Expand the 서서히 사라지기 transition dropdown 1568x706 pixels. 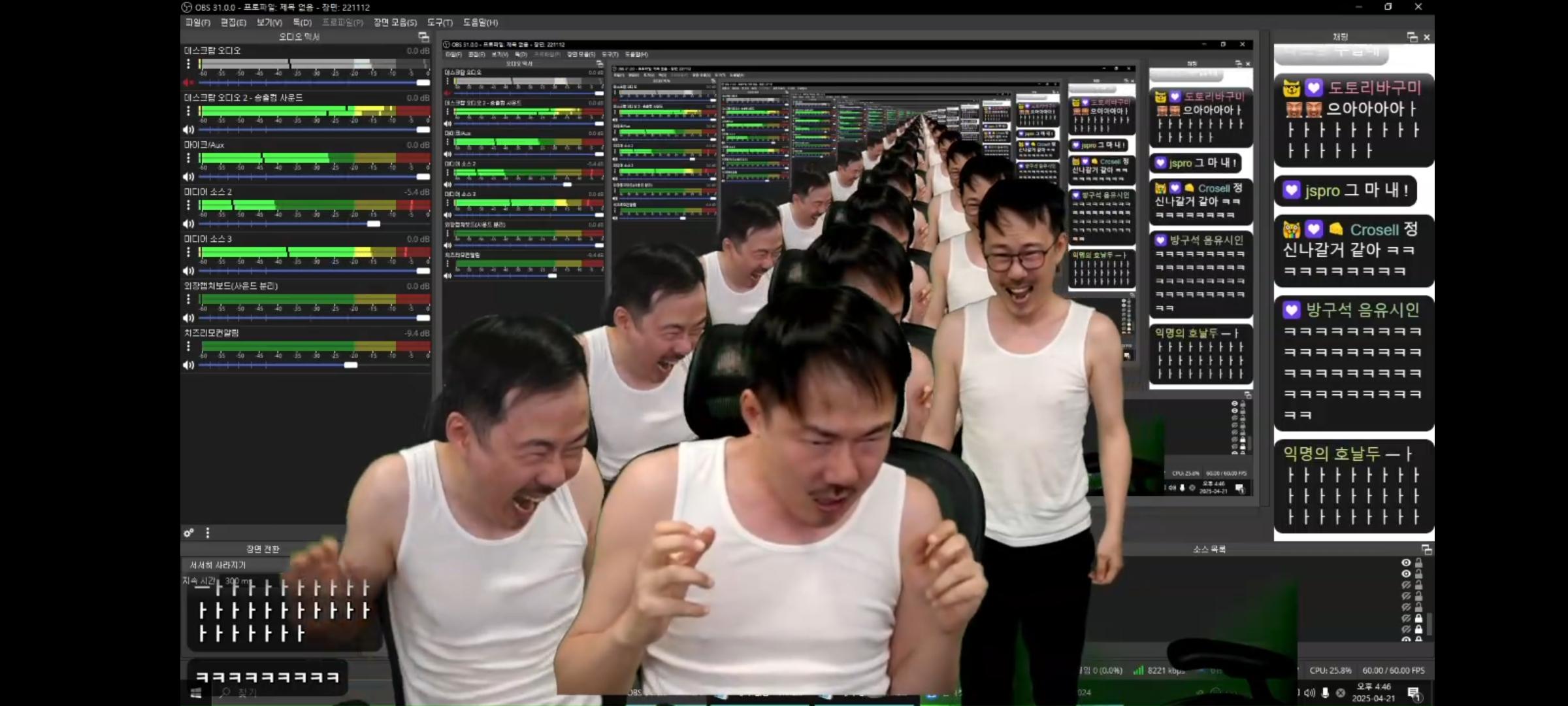[235, 565]
